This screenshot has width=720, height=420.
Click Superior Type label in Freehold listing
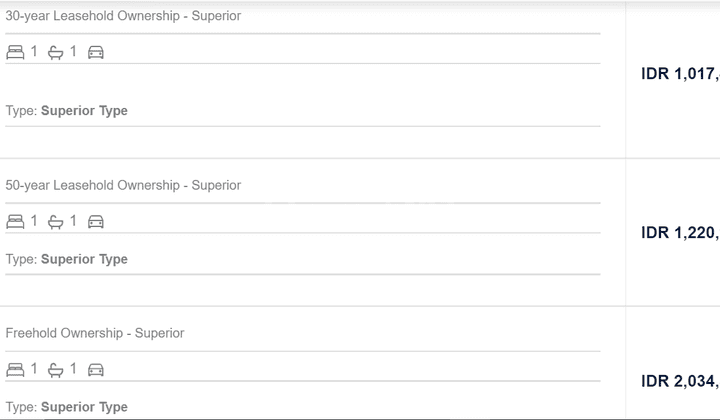click(84, 407)
